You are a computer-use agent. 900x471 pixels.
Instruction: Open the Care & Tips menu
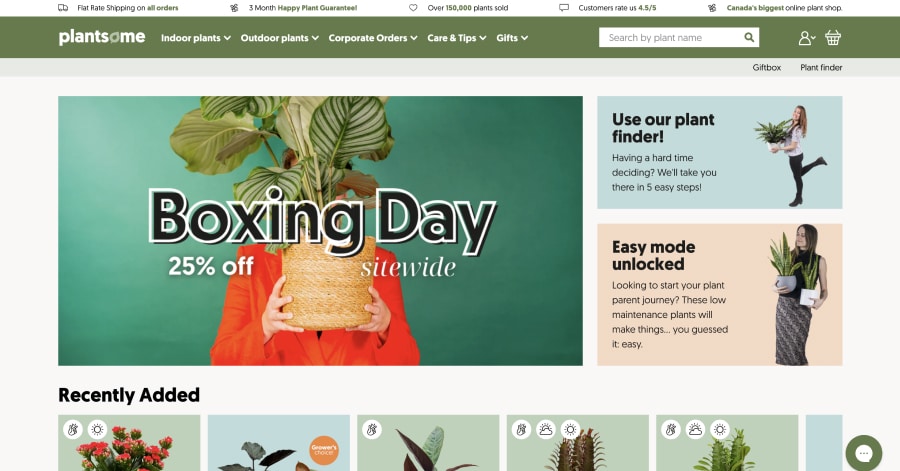pos(456,38)
